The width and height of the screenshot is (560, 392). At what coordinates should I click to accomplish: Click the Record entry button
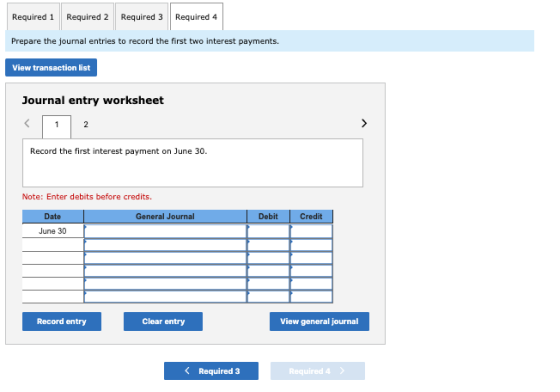pyautogui.click(x=61, y=321)
